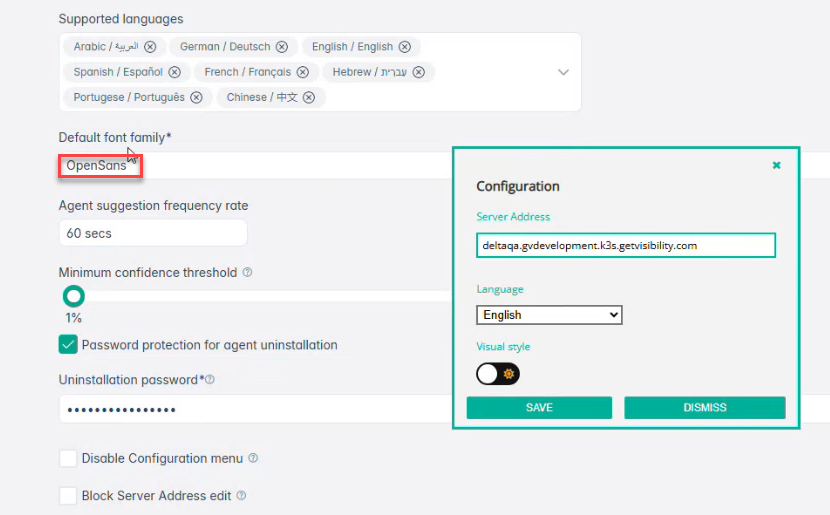Click the Minimum confidence threshold slider handle

[74, 296]
